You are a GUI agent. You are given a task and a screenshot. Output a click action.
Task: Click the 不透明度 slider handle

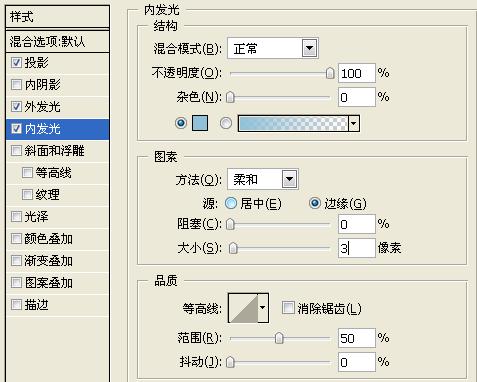(x=330, y=73)
